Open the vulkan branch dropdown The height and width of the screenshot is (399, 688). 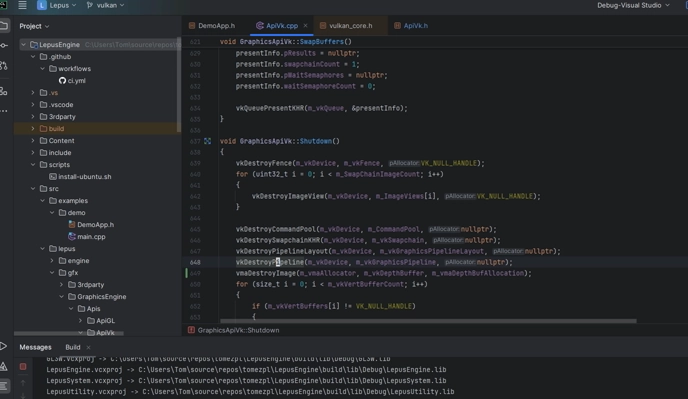105,5
